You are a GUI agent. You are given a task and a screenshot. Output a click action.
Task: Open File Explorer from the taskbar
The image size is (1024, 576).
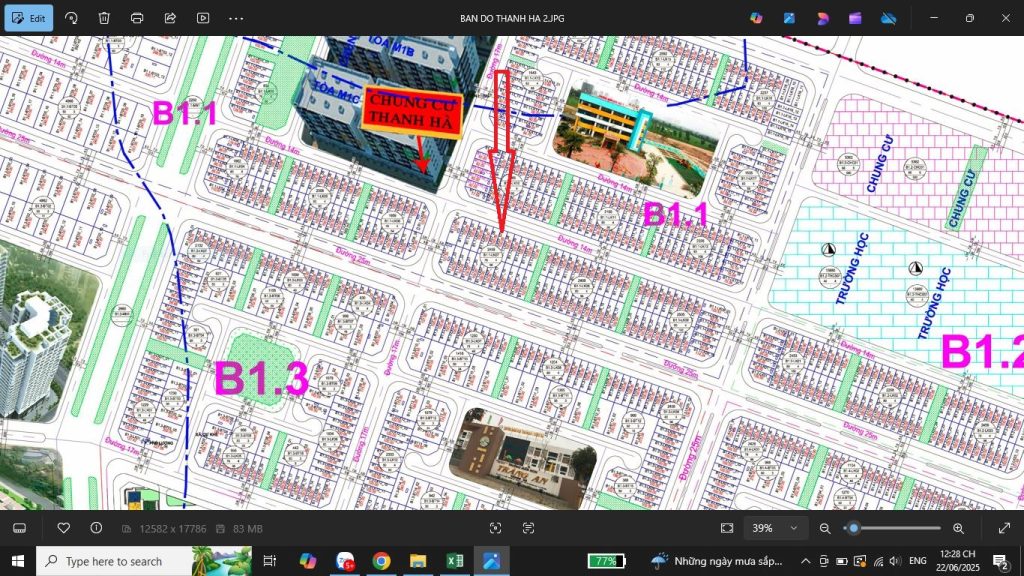tap(418, 561)
